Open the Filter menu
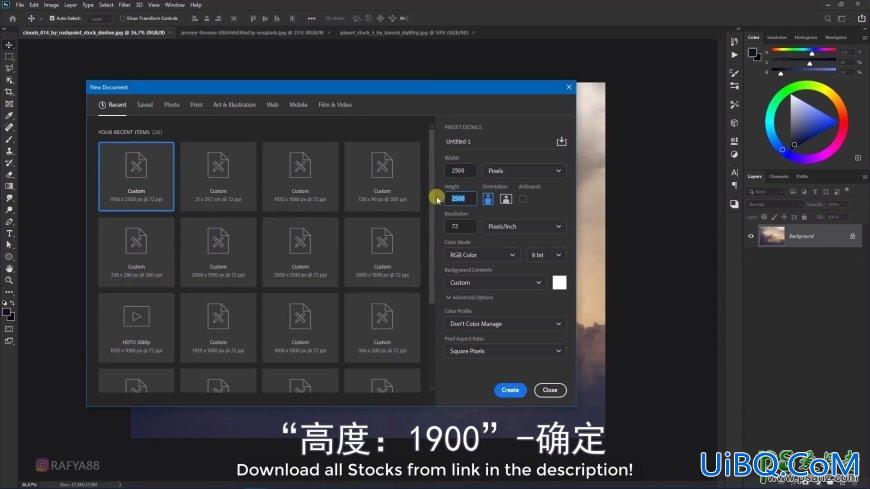 (x=124, y=5)
